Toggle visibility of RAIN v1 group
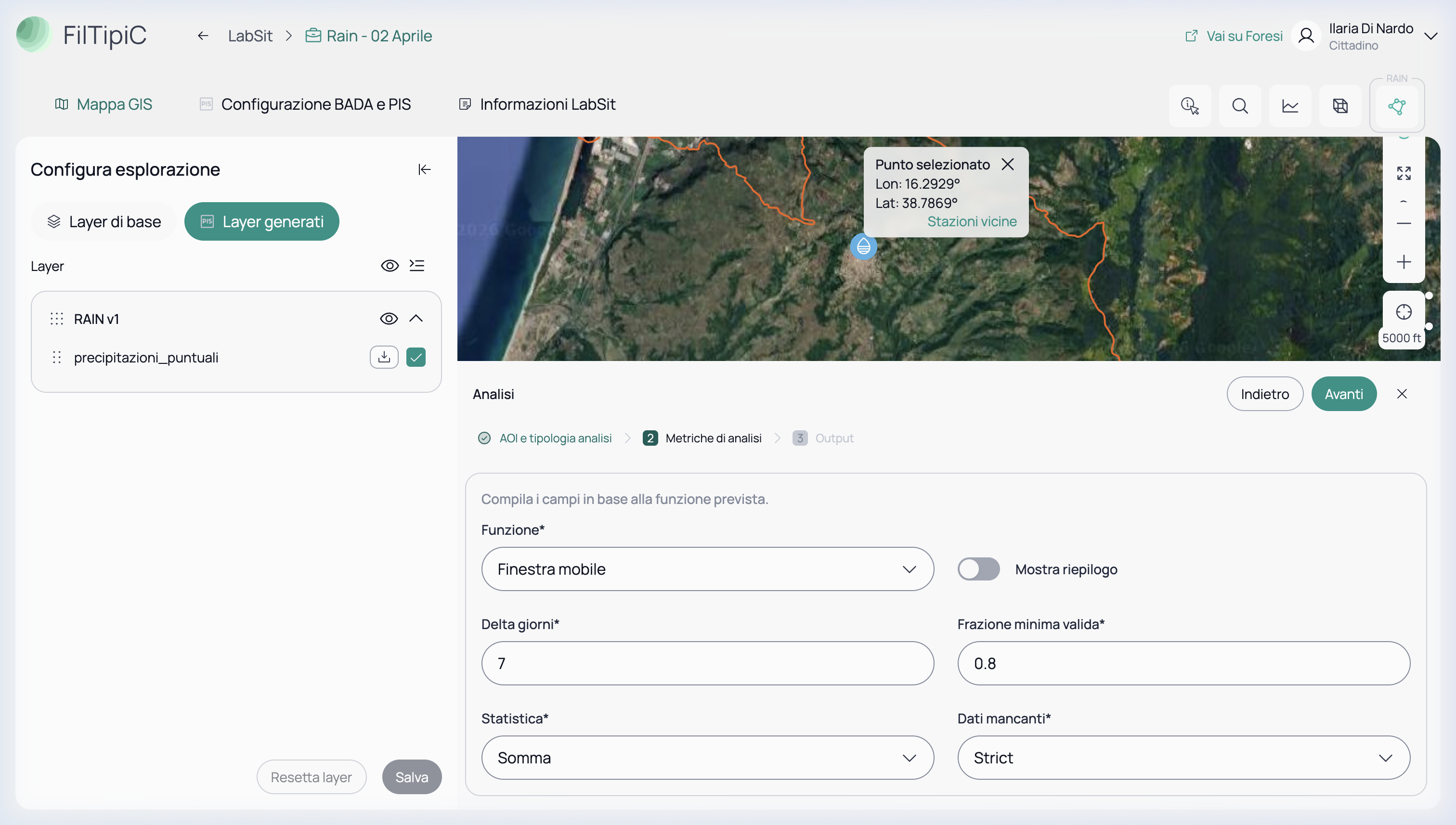The height and width of the screenshot is (825, 1456). (x=389, y=319)
